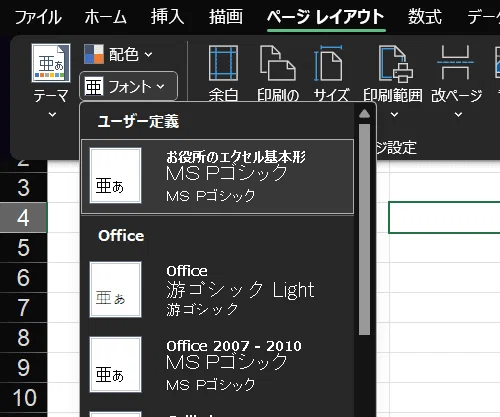Choose the Office 2007 - 2010 font theme
The height and width of the screenshot is (417, 500).
tap(217, 365)
